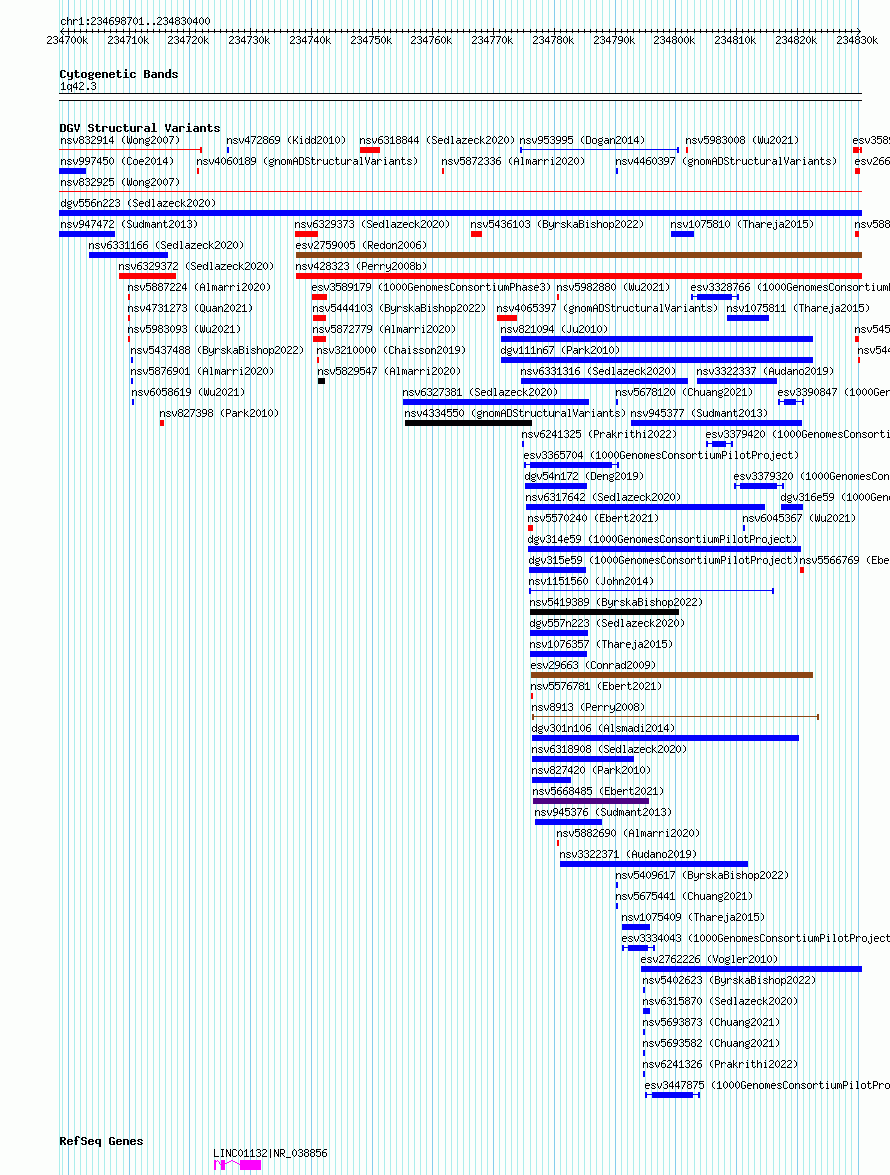The width and height of the screenshot is (890, 1175).
Task: Click nsv5876901 (Almarri2020) label
Action: click(202, 371)
